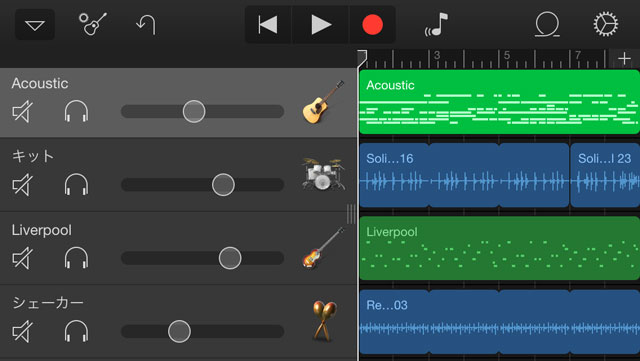The image size is (640, 361).
Task: Select the Re…03 shaker region
Action: click(x=499, y=322)
